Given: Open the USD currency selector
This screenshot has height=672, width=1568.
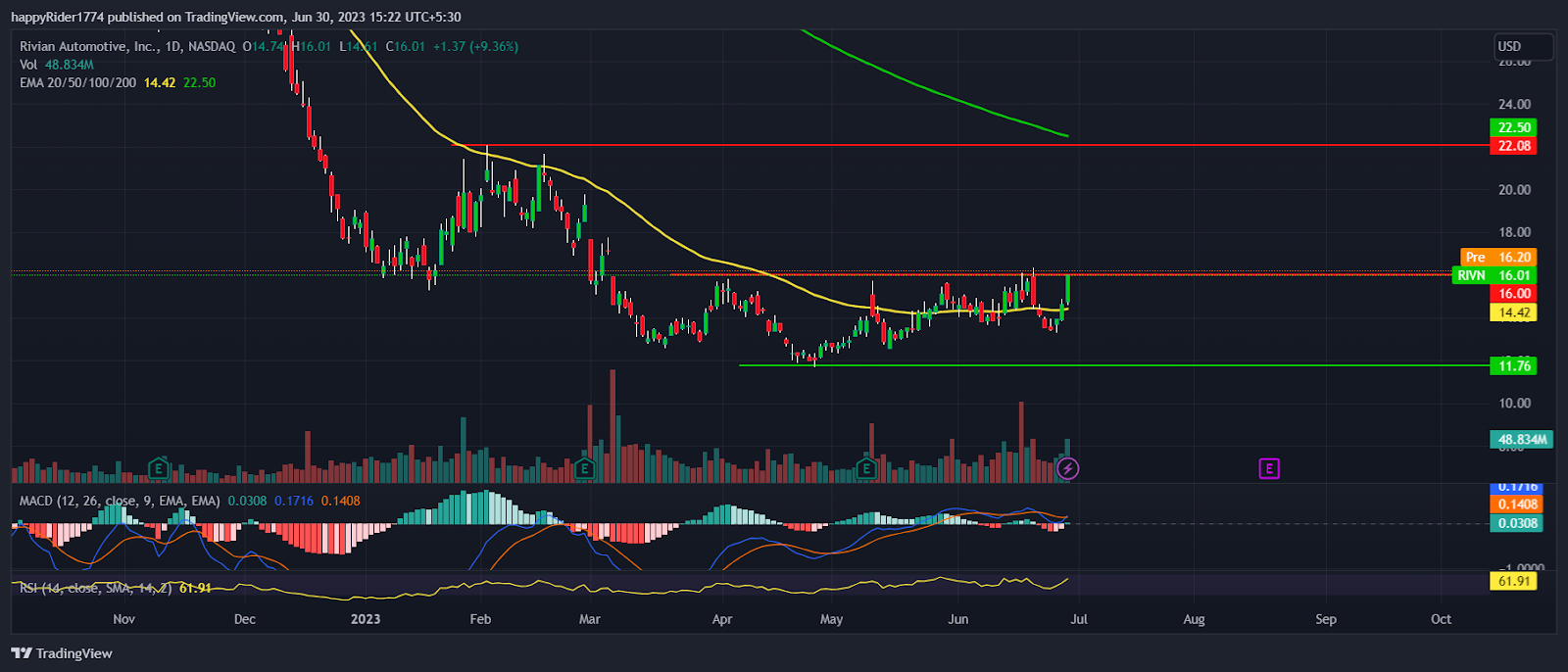Looking at the screenshot, I should point(1523,46).
